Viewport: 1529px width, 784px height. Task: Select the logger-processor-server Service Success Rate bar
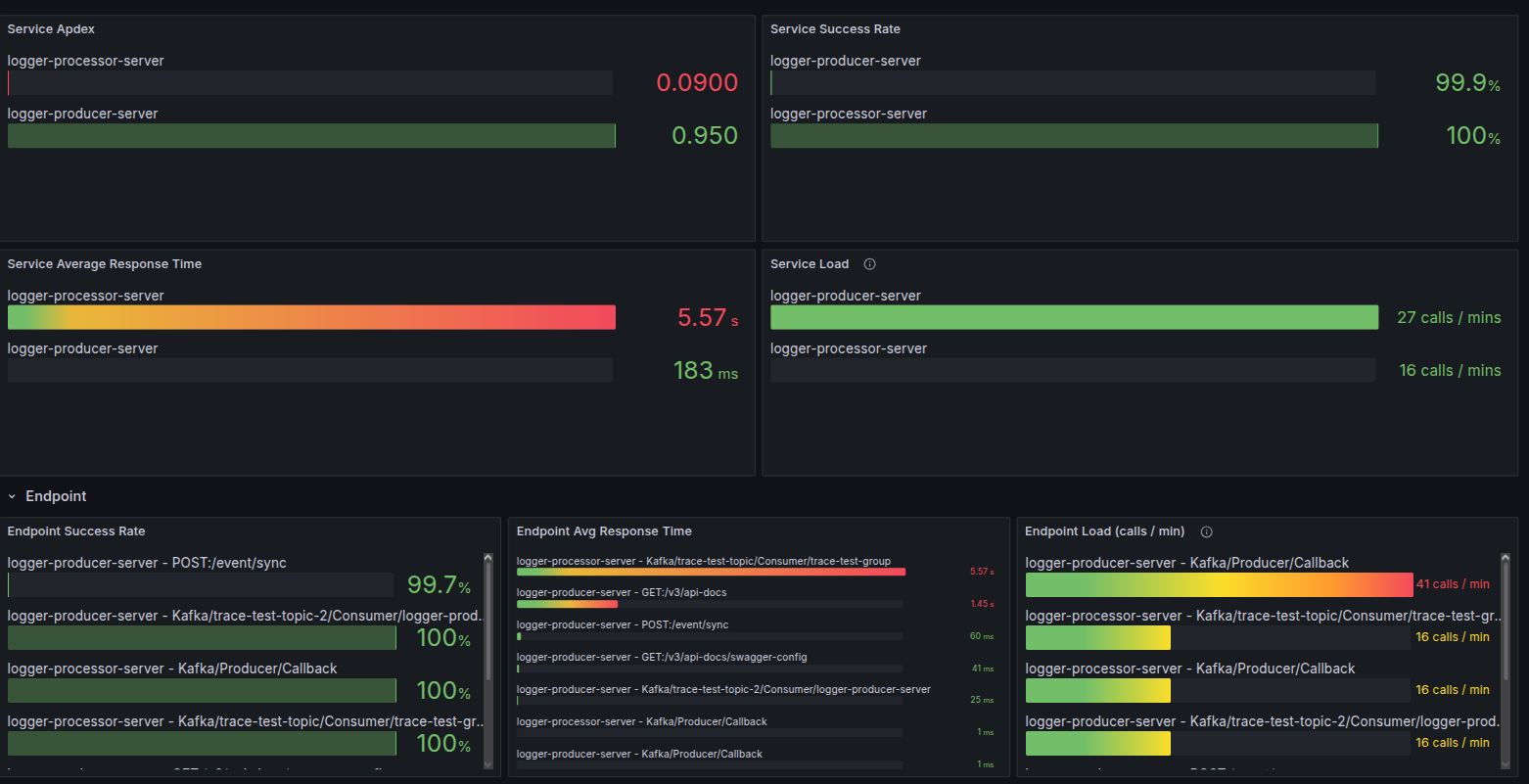1074,136
